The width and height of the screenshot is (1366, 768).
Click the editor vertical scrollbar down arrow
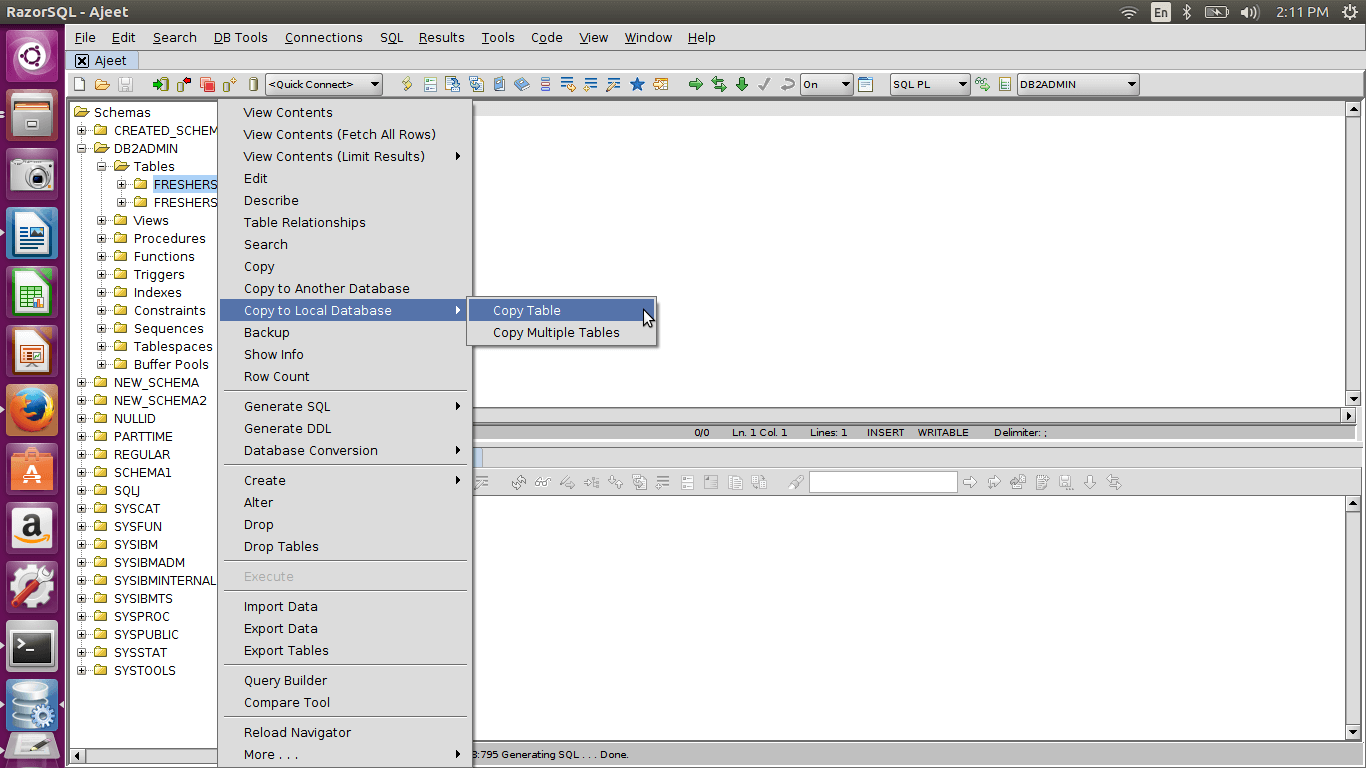pyautogui.click(x=1353, y=398)
